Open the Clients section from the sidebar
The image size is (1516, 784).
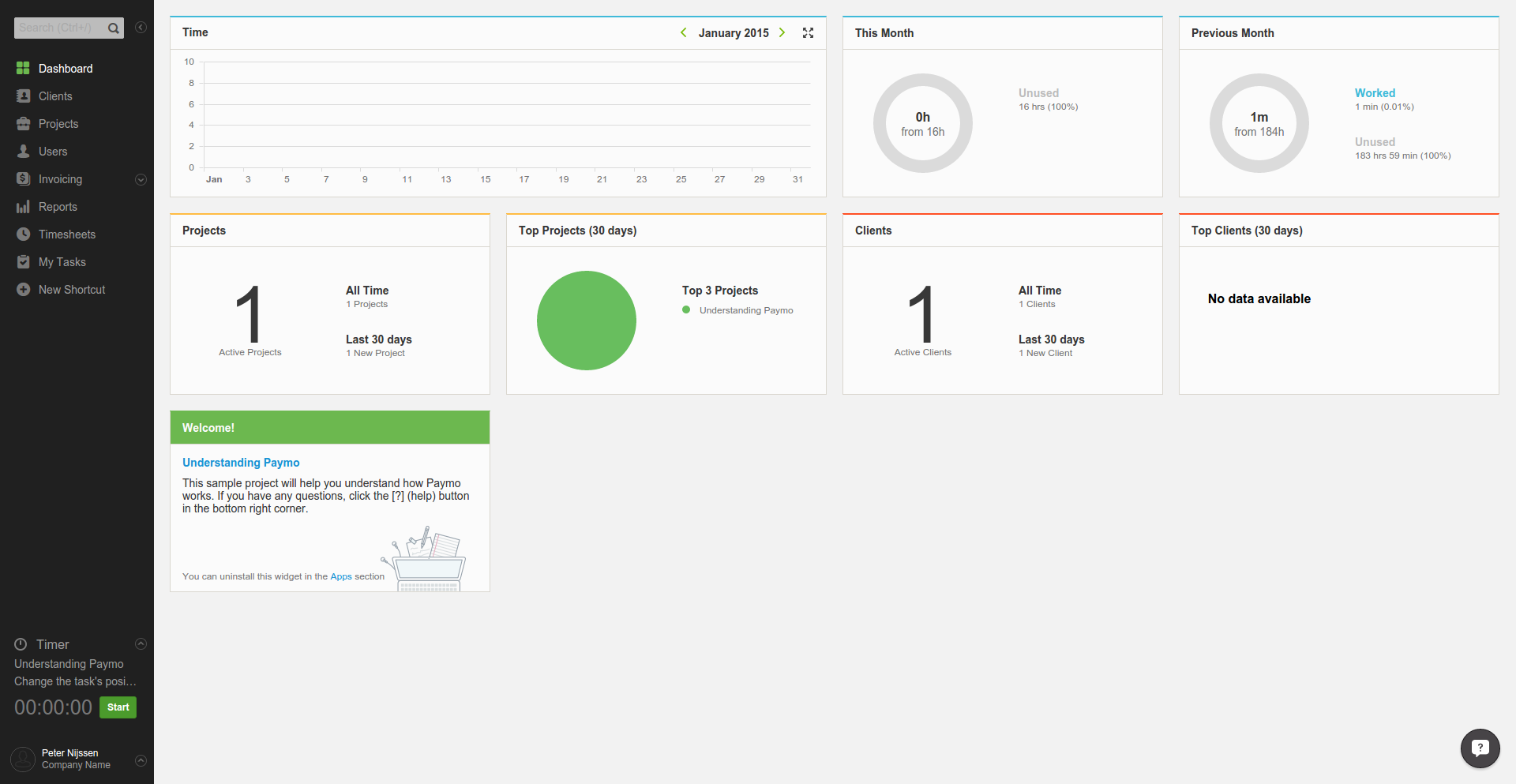55,96
